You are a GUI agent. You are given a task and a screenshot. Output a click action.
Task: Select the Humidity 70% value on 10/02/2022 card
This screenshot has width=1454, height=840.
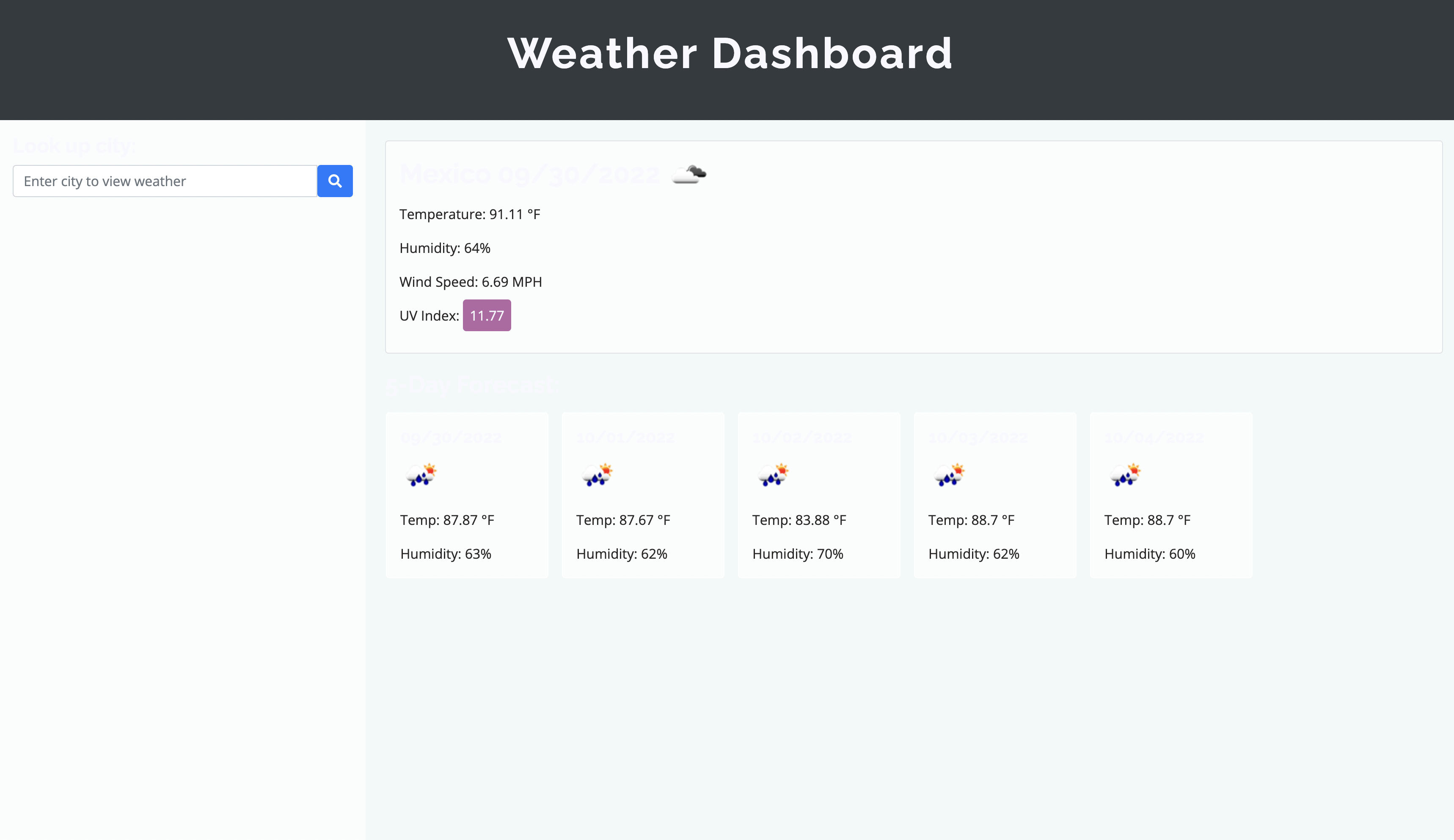pos(797,554)
